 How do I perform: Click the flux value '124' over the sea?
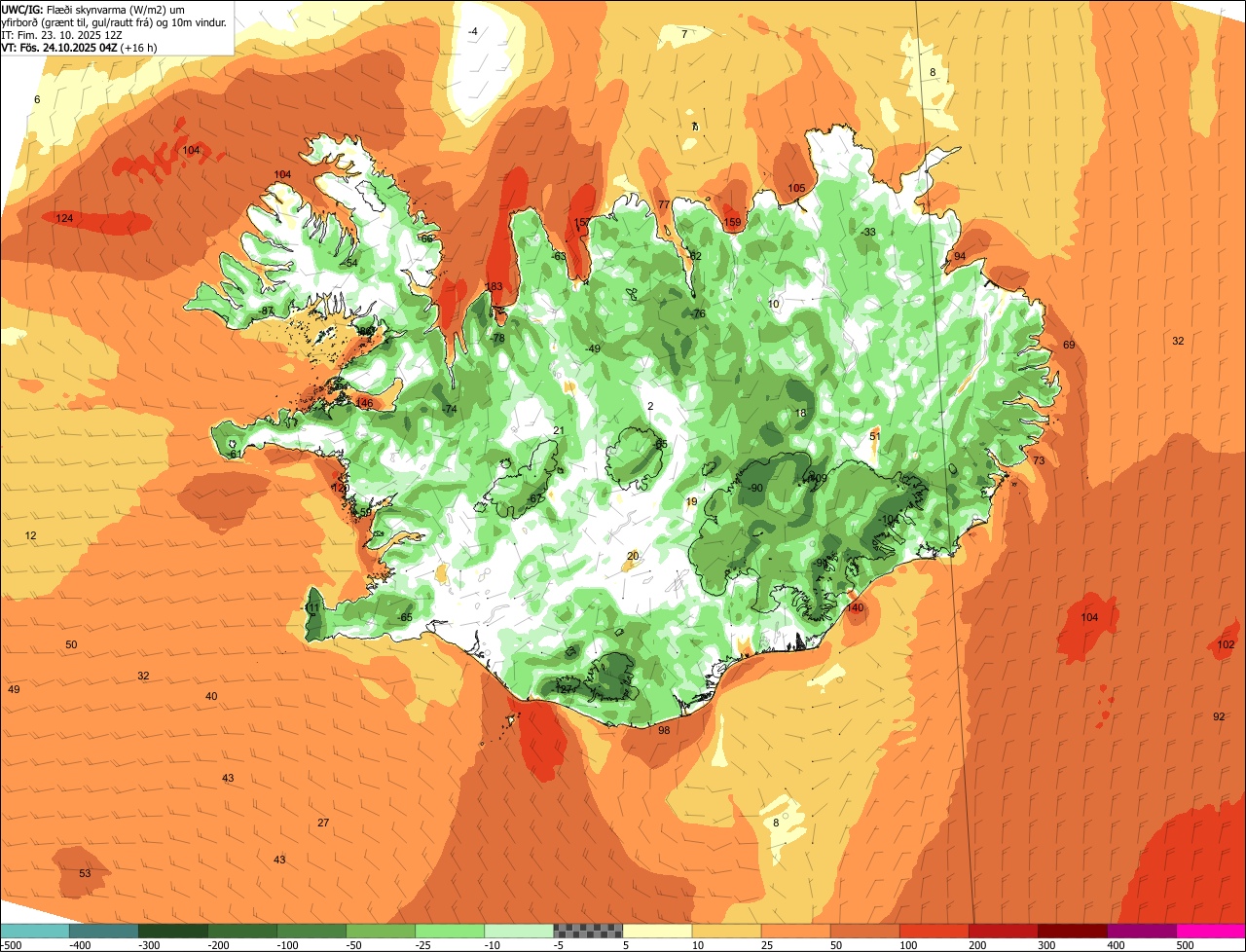tap(64, 218)
